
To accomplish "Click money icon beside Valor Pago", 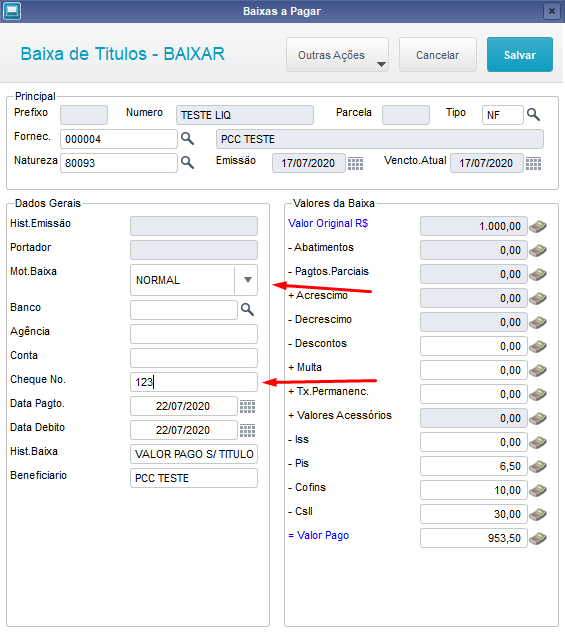I will point(538,538).
